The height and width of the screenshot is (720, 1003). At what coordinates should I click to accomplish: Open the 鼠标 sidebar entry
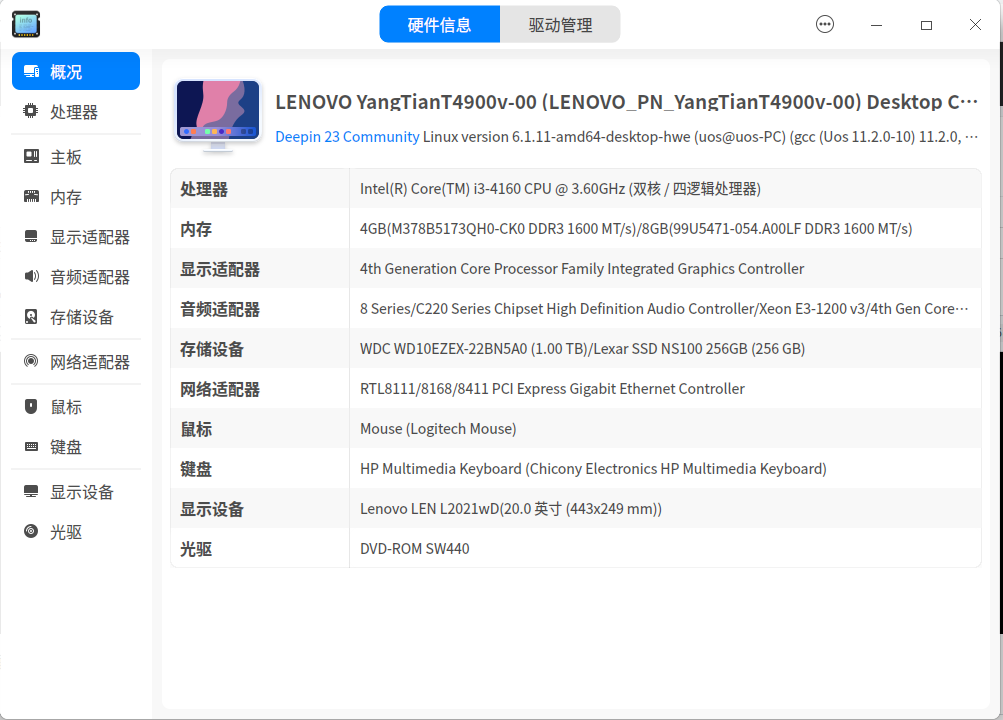(x=76, y=407)
